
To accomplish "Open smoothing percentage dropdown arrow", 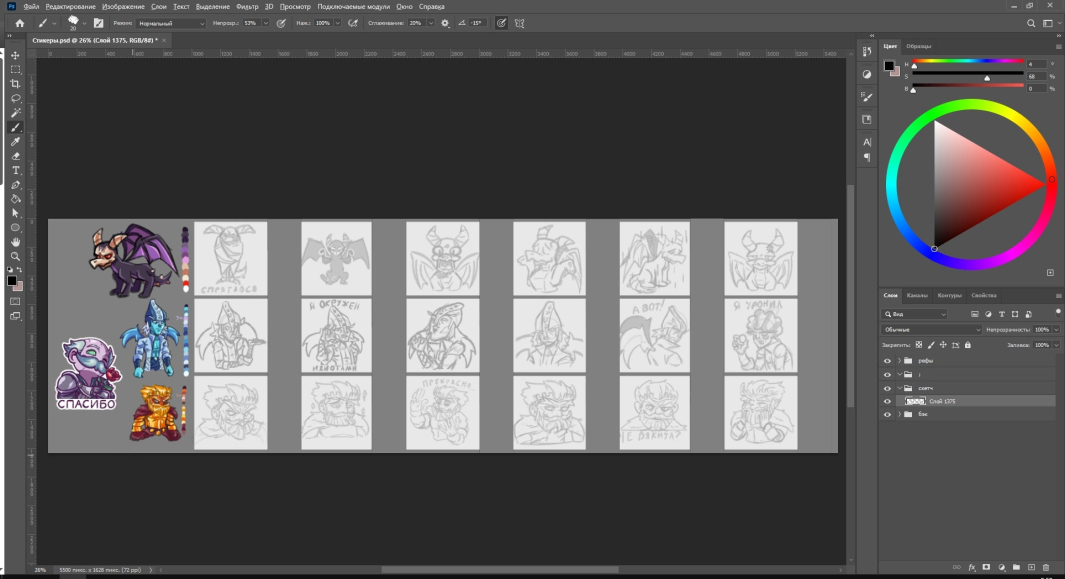I will point(431,23).
